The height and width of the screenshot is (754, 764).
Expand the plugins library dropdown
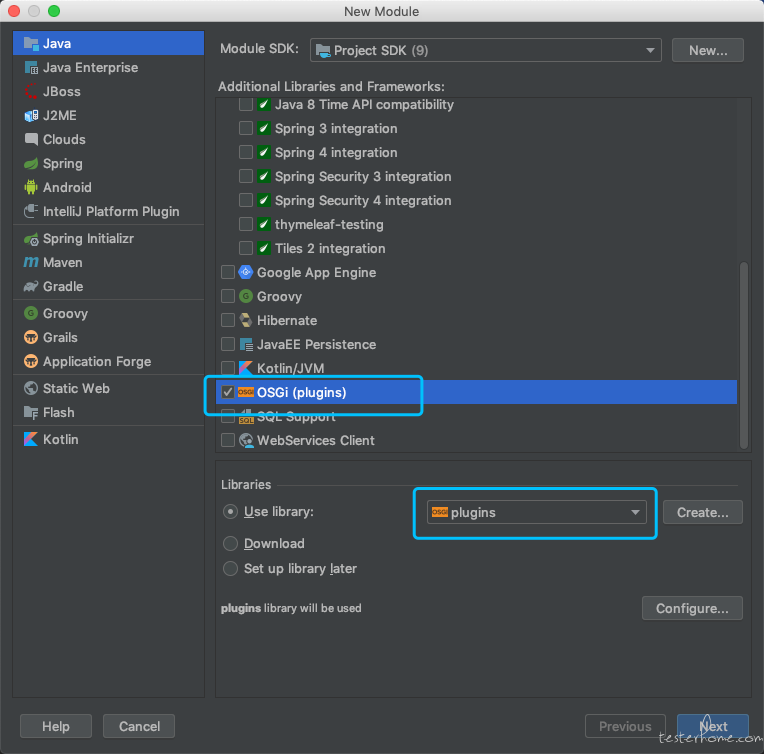coord(536,512)
